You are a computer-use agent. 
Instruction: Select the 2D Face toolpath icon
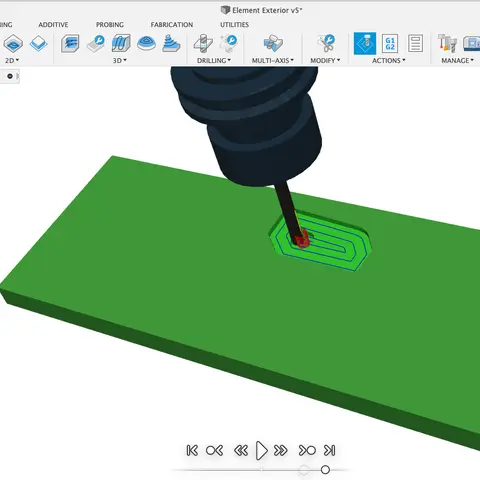38,43
